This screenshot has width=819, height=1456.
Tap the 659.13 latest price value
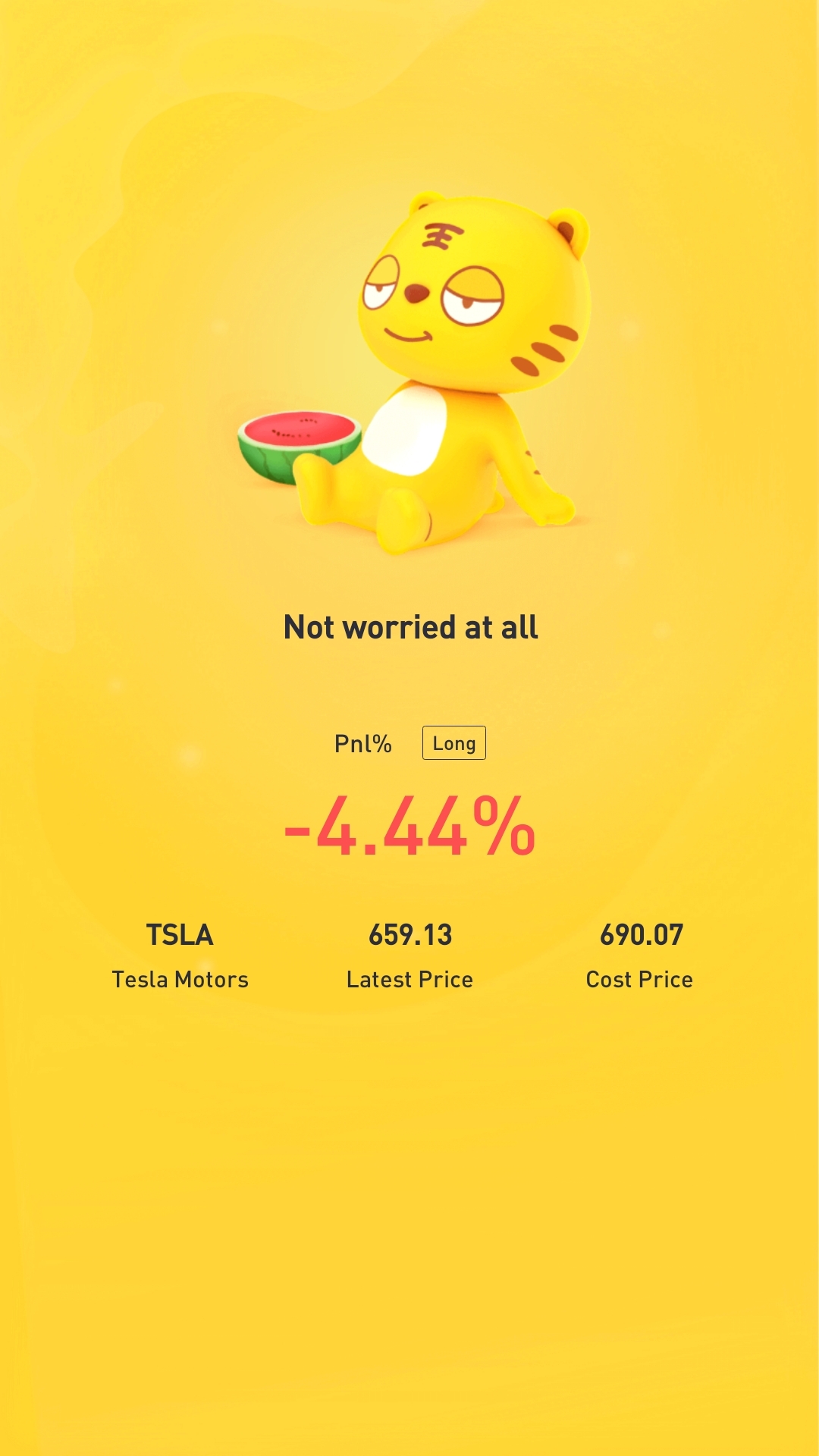410,935
